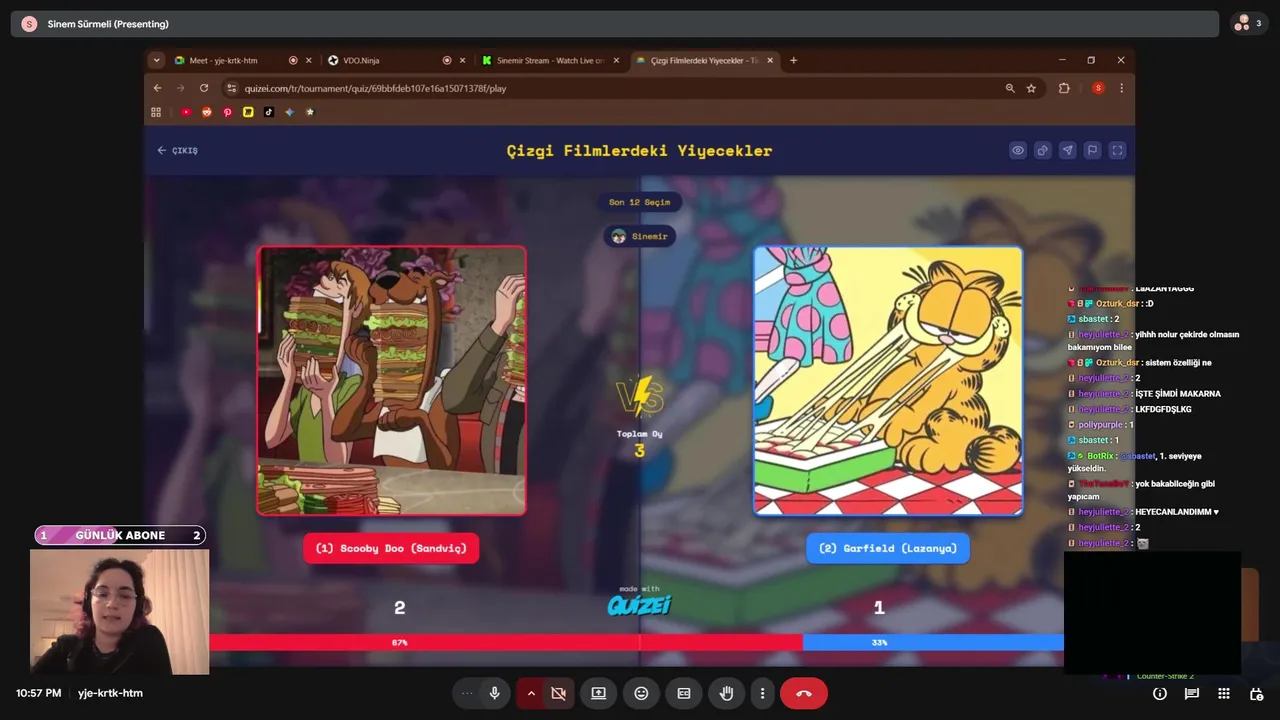Open the chat with everyone panel
The height and width of the screenshot is (720, 1280).
[1192, 693]
